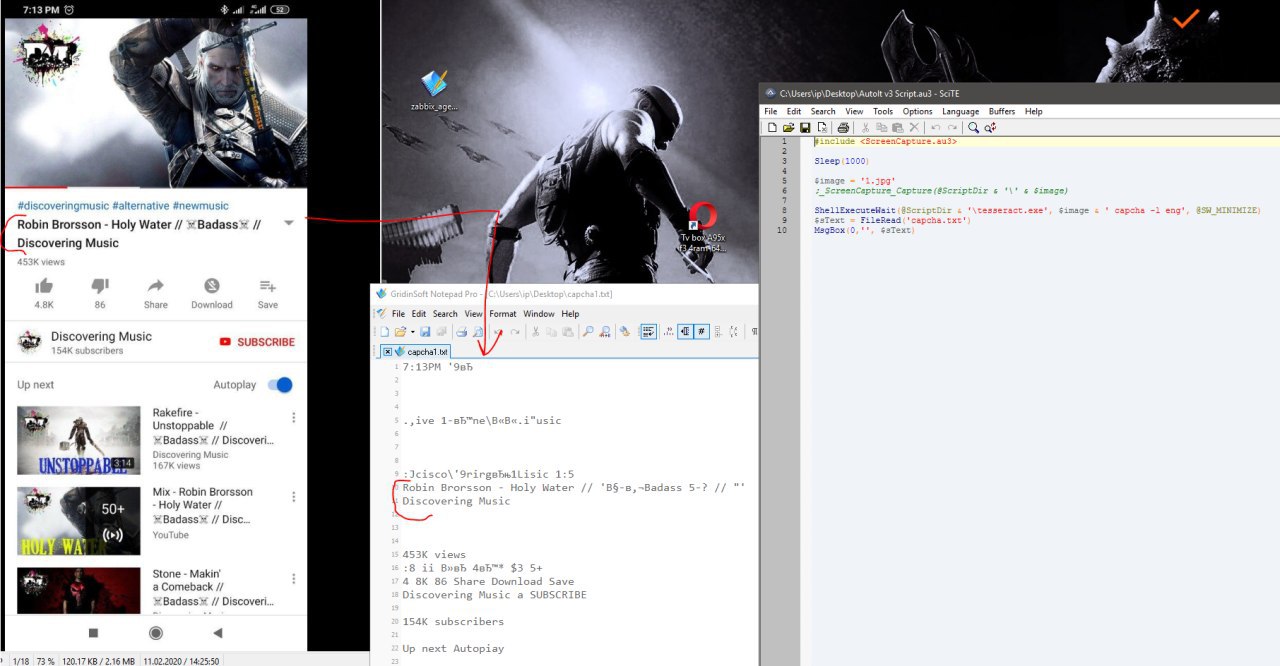
Task: Tap the thumbs-down dislike icon
Action: pos(100,286)
